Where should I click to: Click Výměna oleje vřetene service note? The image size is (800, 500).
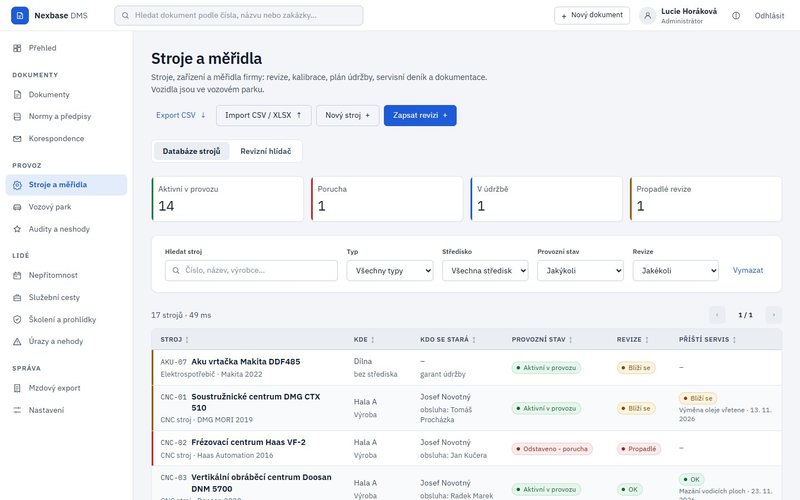point(725,414)
